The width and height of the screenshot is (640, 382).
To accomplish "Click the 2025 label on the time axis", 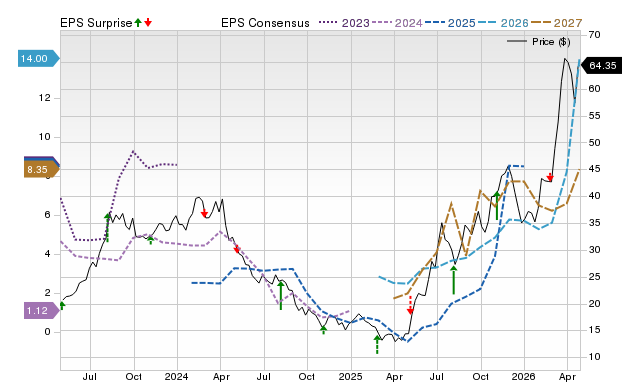I will [350, 376].
